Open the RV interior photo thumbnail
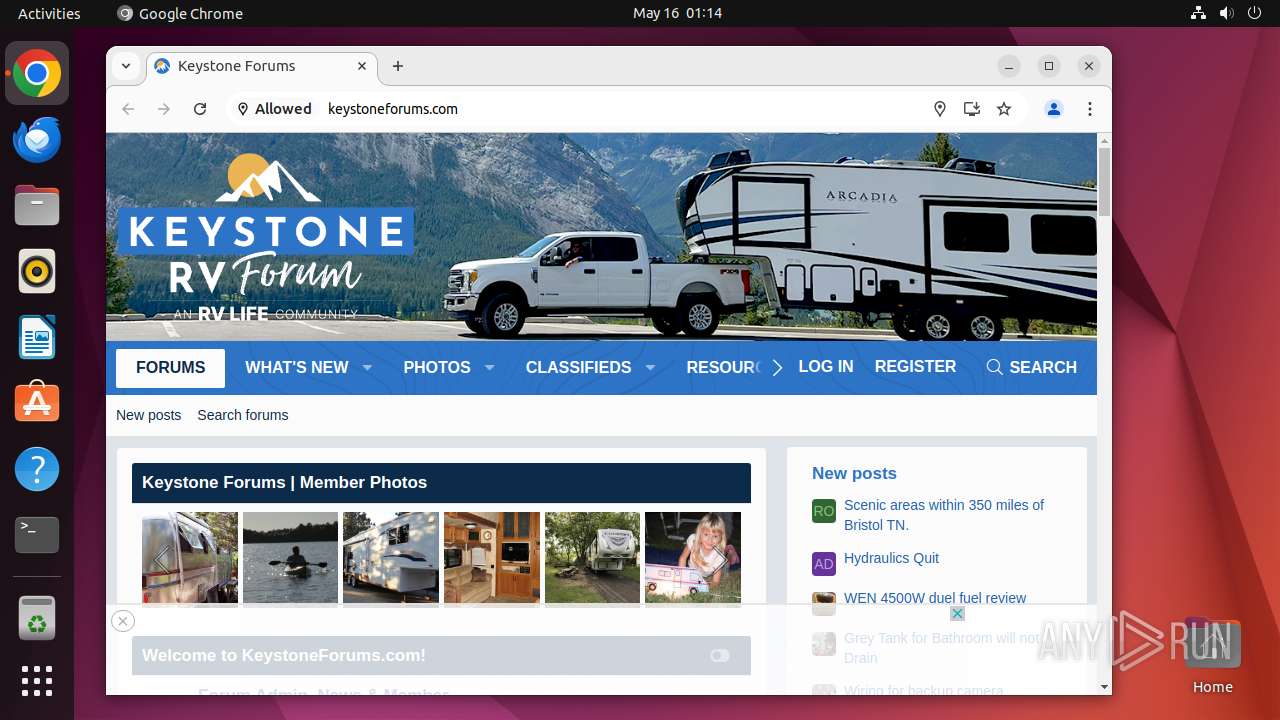 pos(492,558)
